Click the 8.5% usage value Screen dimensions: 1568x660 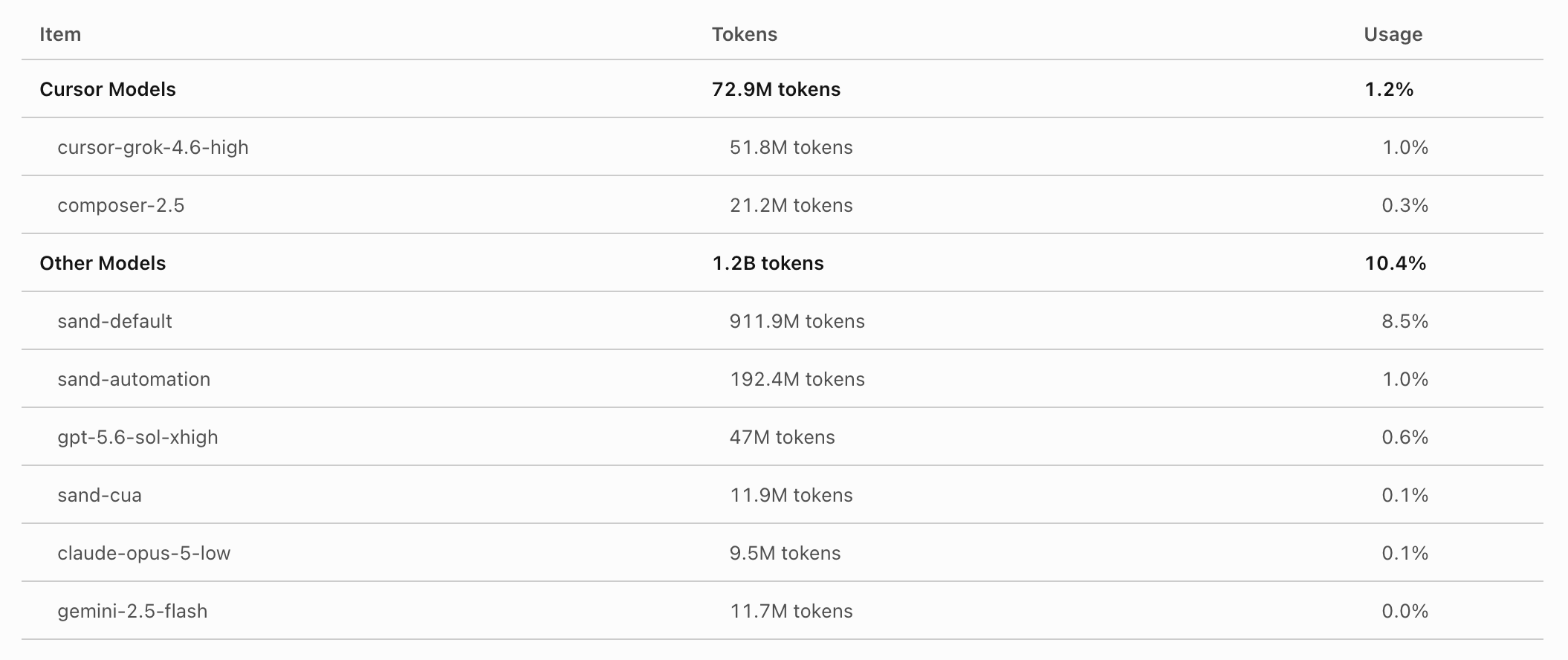click(x=1405, y=321)
